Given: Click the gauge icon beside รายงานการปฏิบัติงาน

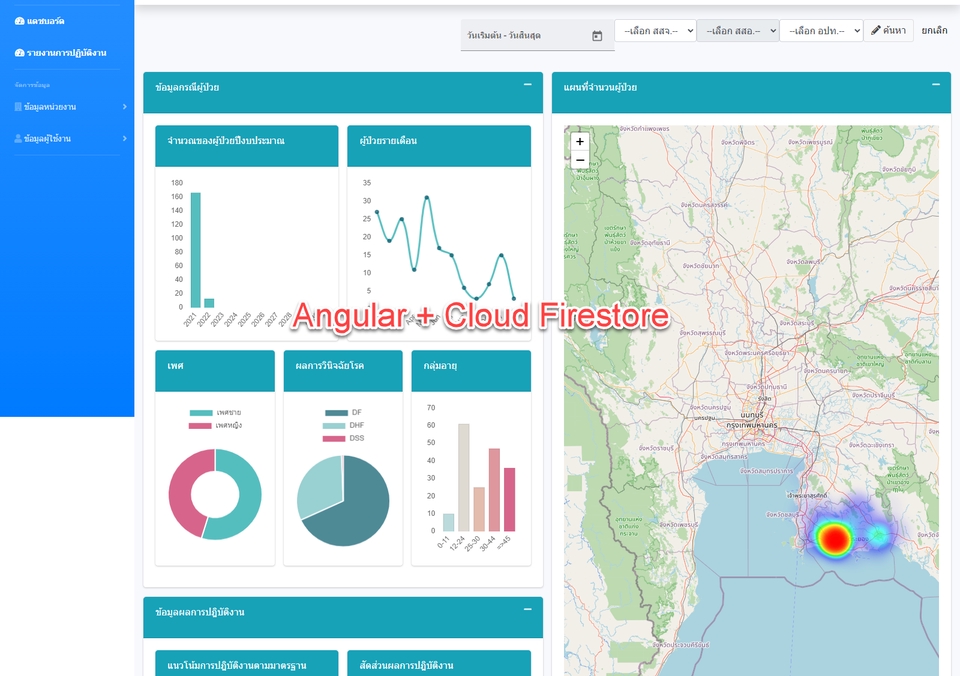Looking at the screenshot, I should tap(20, 53).
